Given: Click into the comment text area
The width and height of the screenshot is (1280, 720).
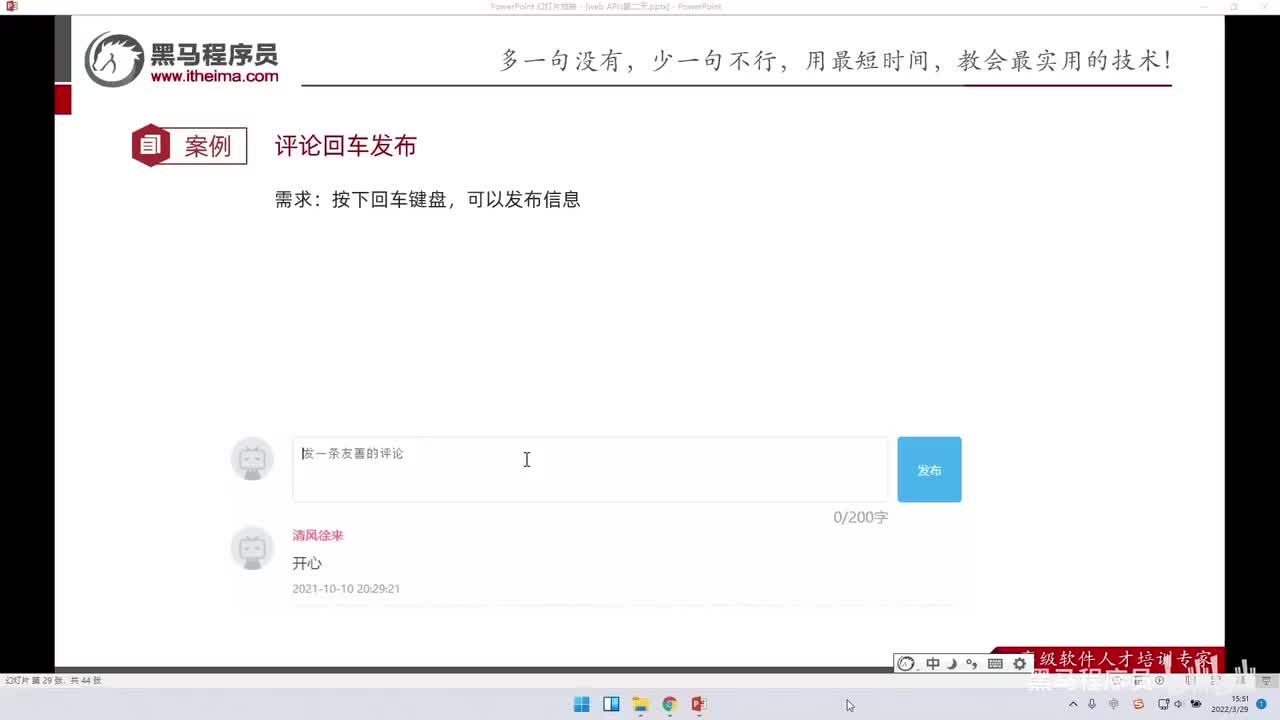Looking at the screenshot, I should tap(590, 469).
